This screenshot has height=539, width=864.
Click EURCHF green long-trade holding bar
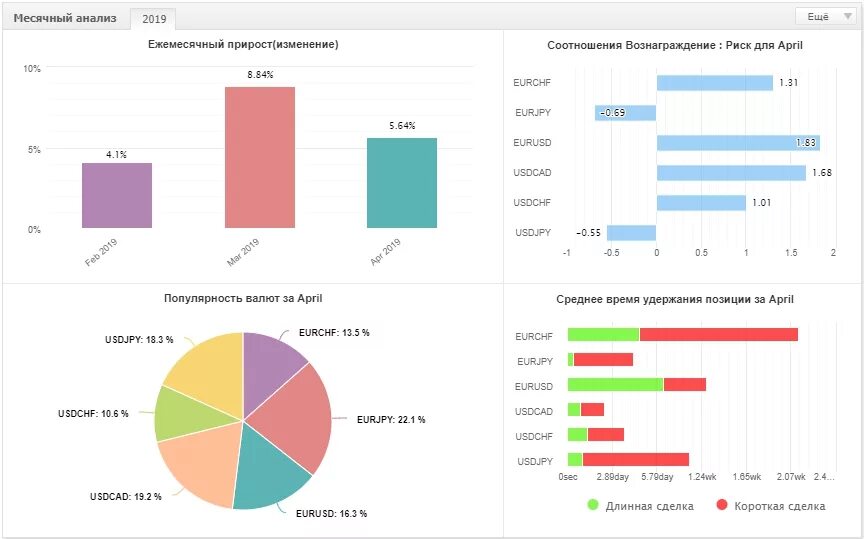click(603, 335)
